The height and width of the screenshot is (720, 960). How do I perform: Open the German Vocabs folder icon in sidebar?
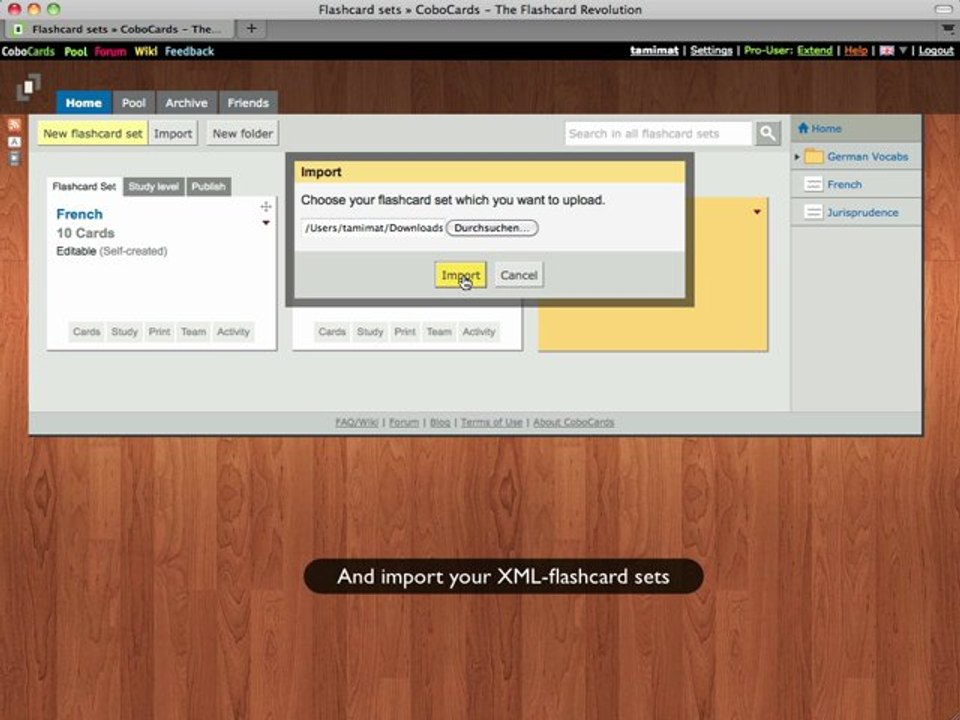point(813,157)
